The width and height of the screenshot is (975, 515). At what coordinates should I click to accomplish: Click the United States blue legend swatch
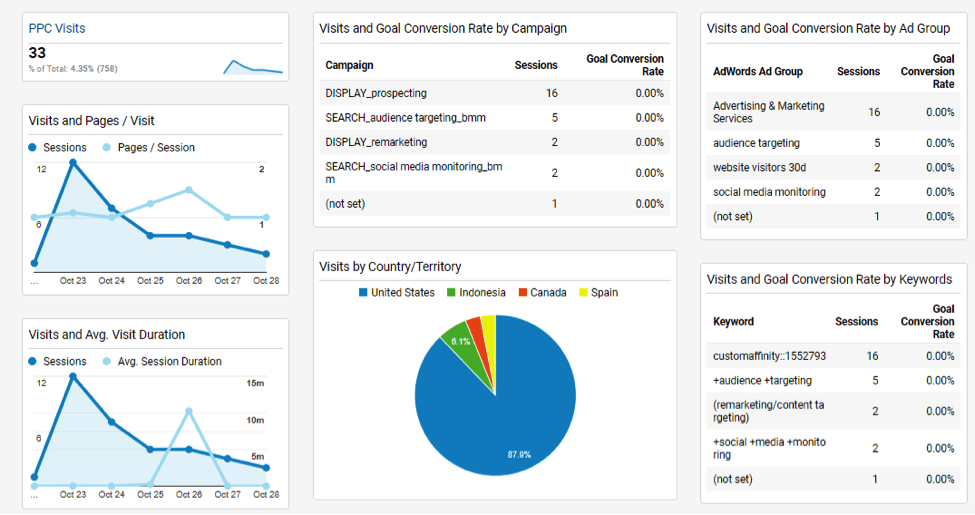coord(363,292)
